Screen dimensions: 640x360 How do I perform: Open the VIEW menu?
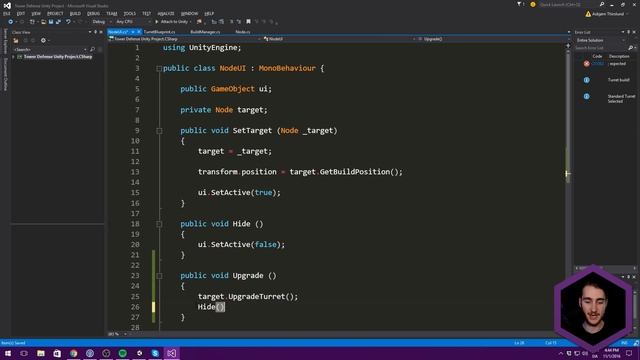[36, 13]
